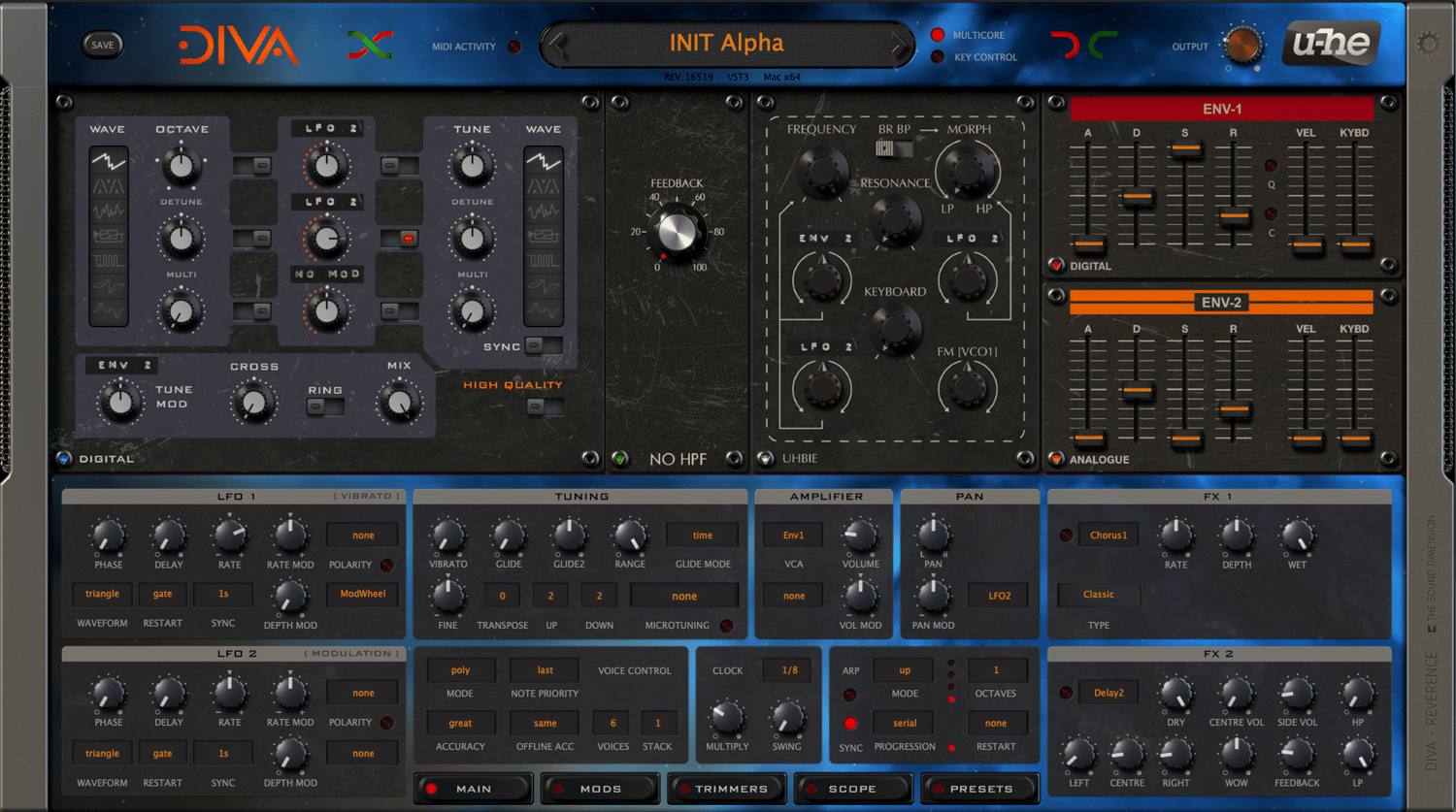Viewport: 1456px width, 812px height.
Task: Click the red-green crossed arrows icon
Action: pos(371,45)
